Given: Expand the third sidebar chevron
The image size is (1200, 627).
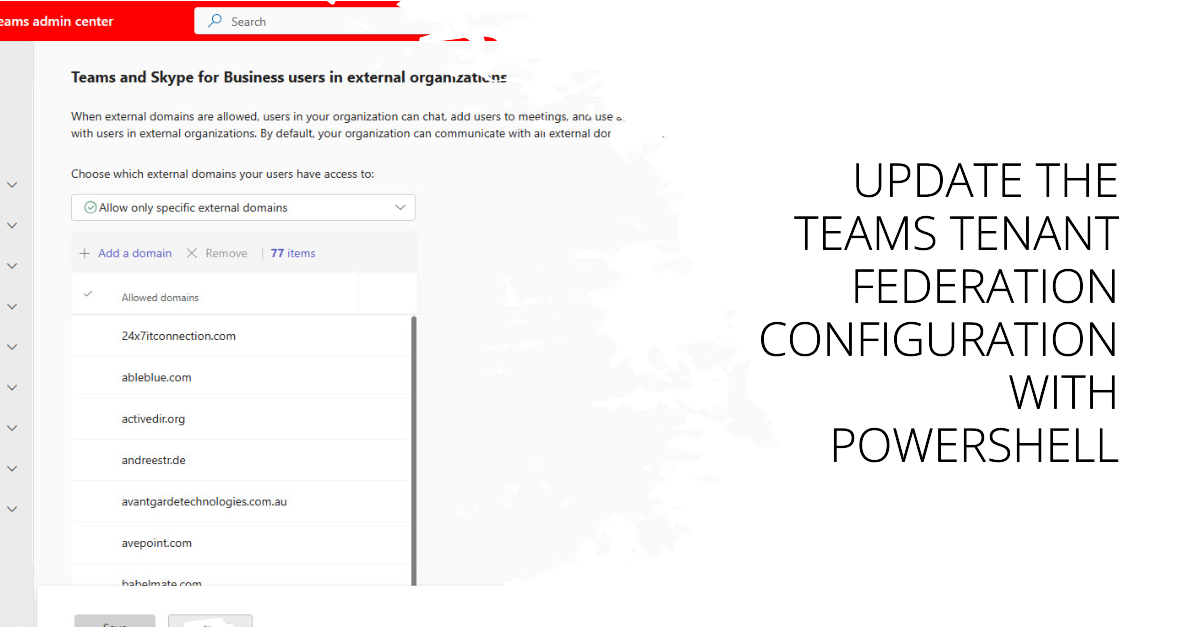Looking at the screenshot, I should (12, 266).
